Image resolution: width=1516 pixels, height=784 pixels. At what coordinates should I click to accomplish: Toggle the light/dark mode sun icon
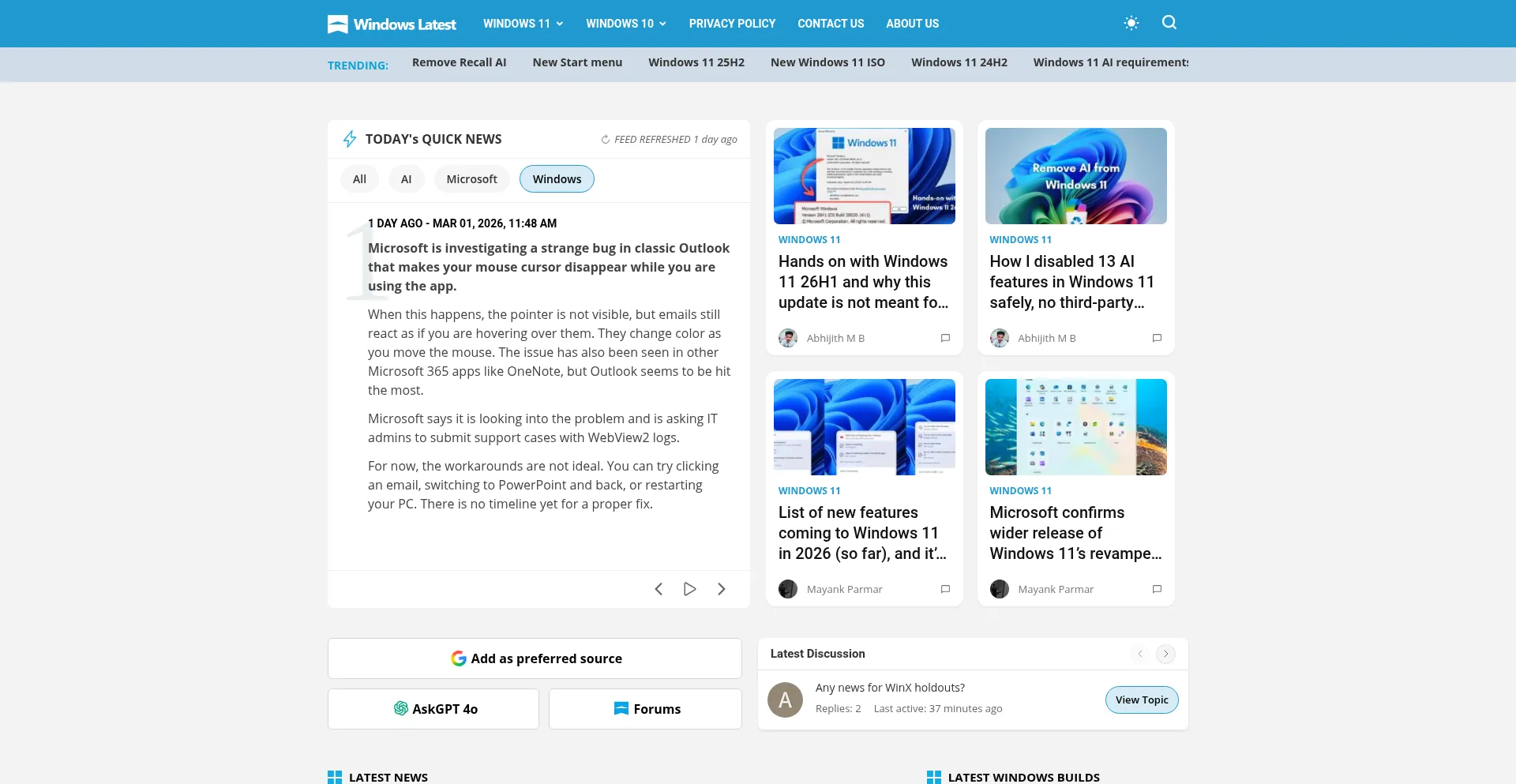pyautogui.click(x=1131, y=23)
